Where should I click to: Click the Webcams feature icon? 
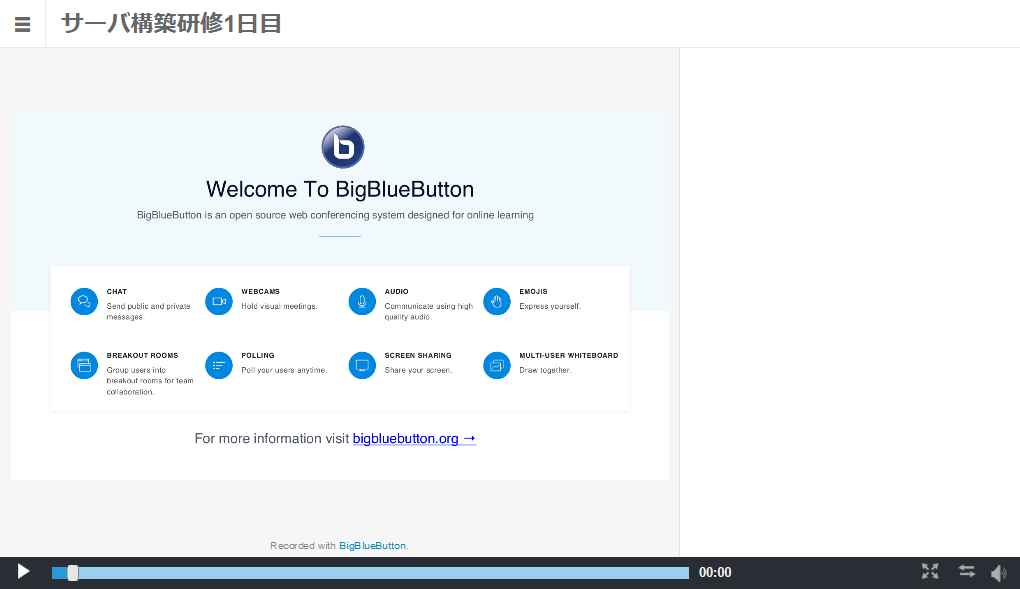tap(219, 301)
